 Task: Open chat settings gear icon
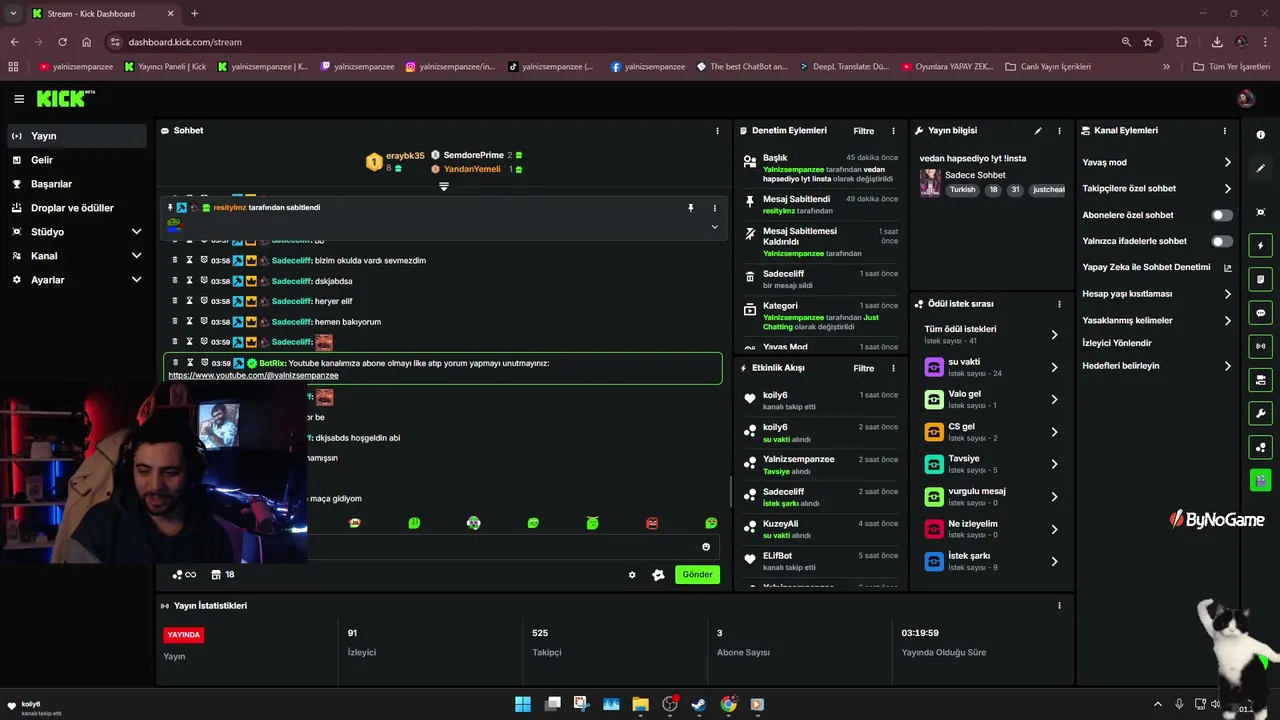point(632,575)
